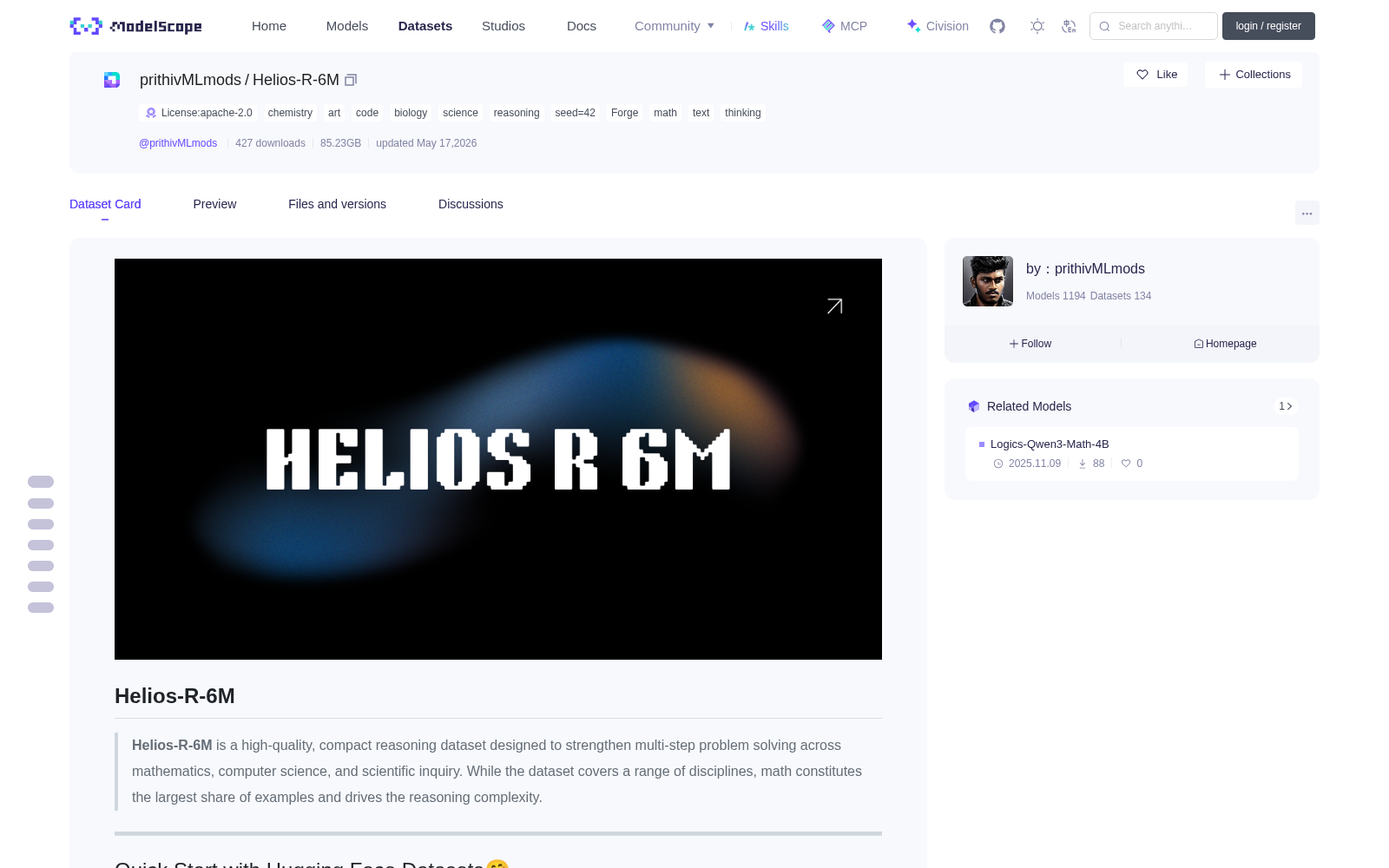Click the thinking tag
1389x868 pixels.
point(743,113)
